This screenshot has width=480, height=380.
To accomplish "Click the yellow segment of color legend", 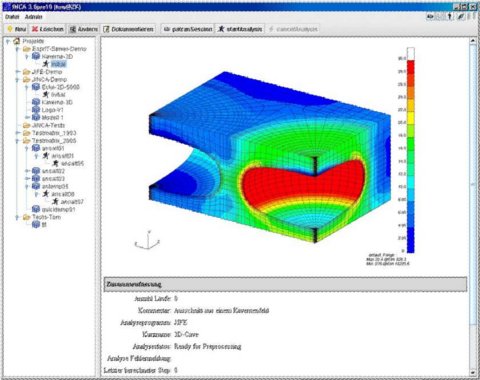I will pos(411,118).
